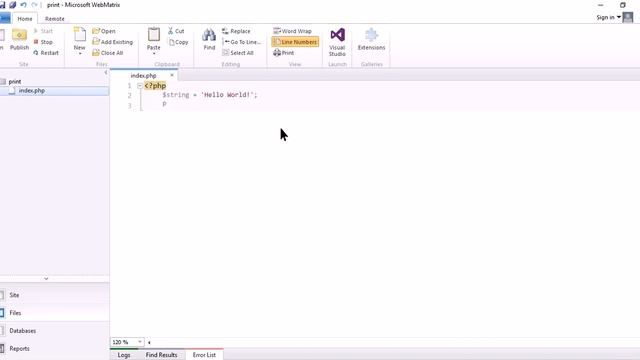This screenshot has width=640, height=360.
Task: Switch to the Home ribbon tab
Action: (x=25, y=19)
